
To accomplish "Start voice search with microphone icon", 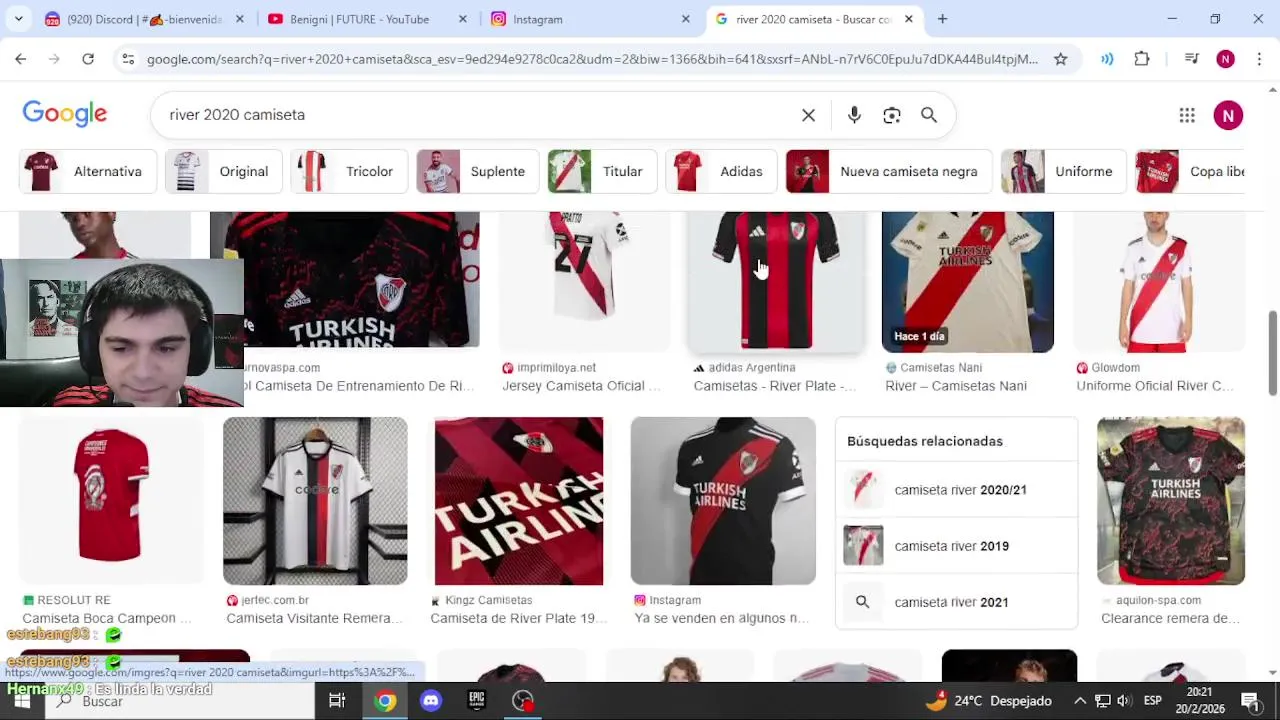I will coord(854,115).
